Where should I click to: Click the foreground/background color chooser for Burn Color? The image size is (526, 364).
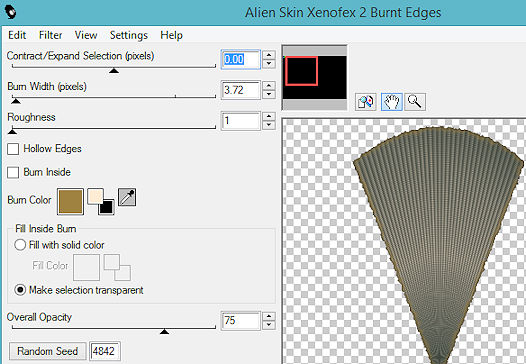(101, 201)
